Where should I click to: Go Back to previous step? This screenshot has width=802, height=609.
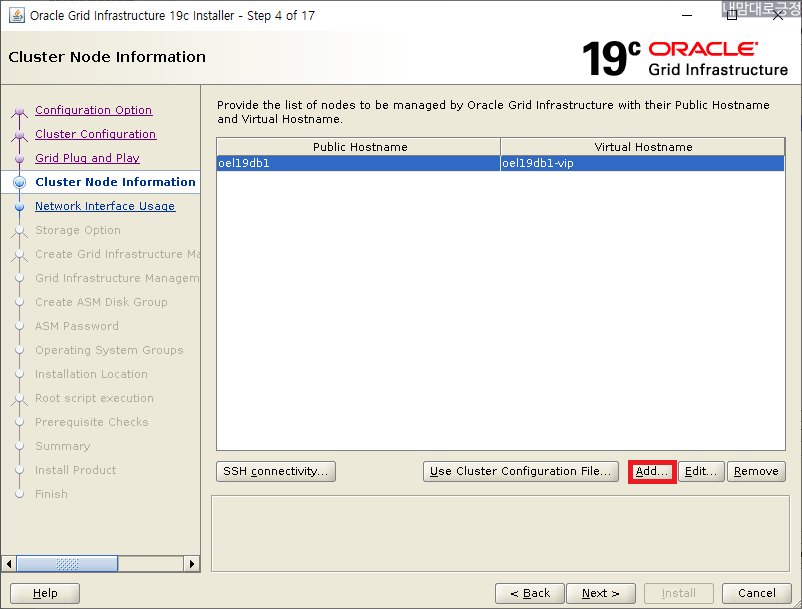(x=530, y=593)
